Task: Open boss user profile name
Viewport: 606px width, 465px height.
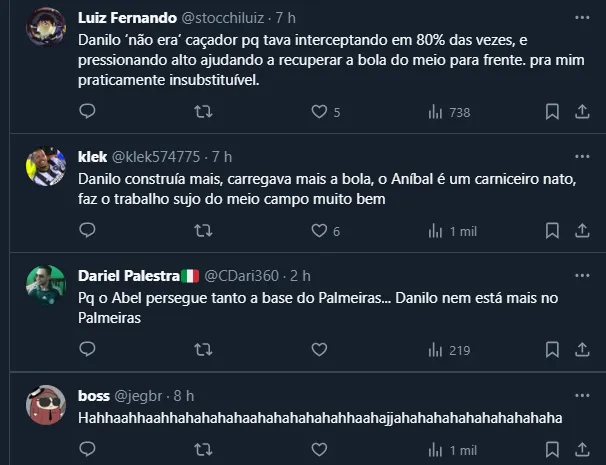Action: click(x=94, y=395)
